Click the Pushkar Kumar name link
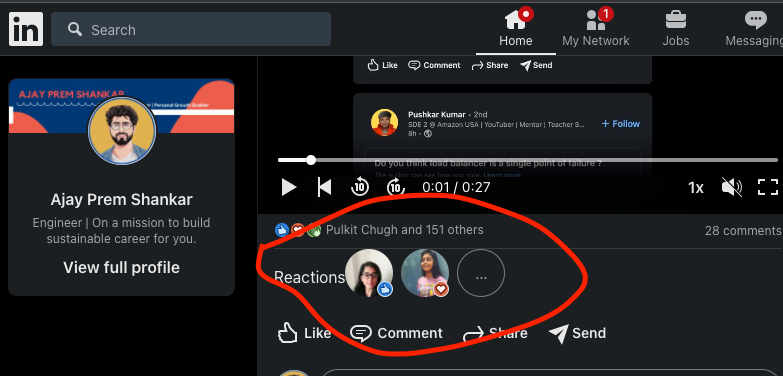This screenshot has width=783, height=376. click(x=436, y=114)
